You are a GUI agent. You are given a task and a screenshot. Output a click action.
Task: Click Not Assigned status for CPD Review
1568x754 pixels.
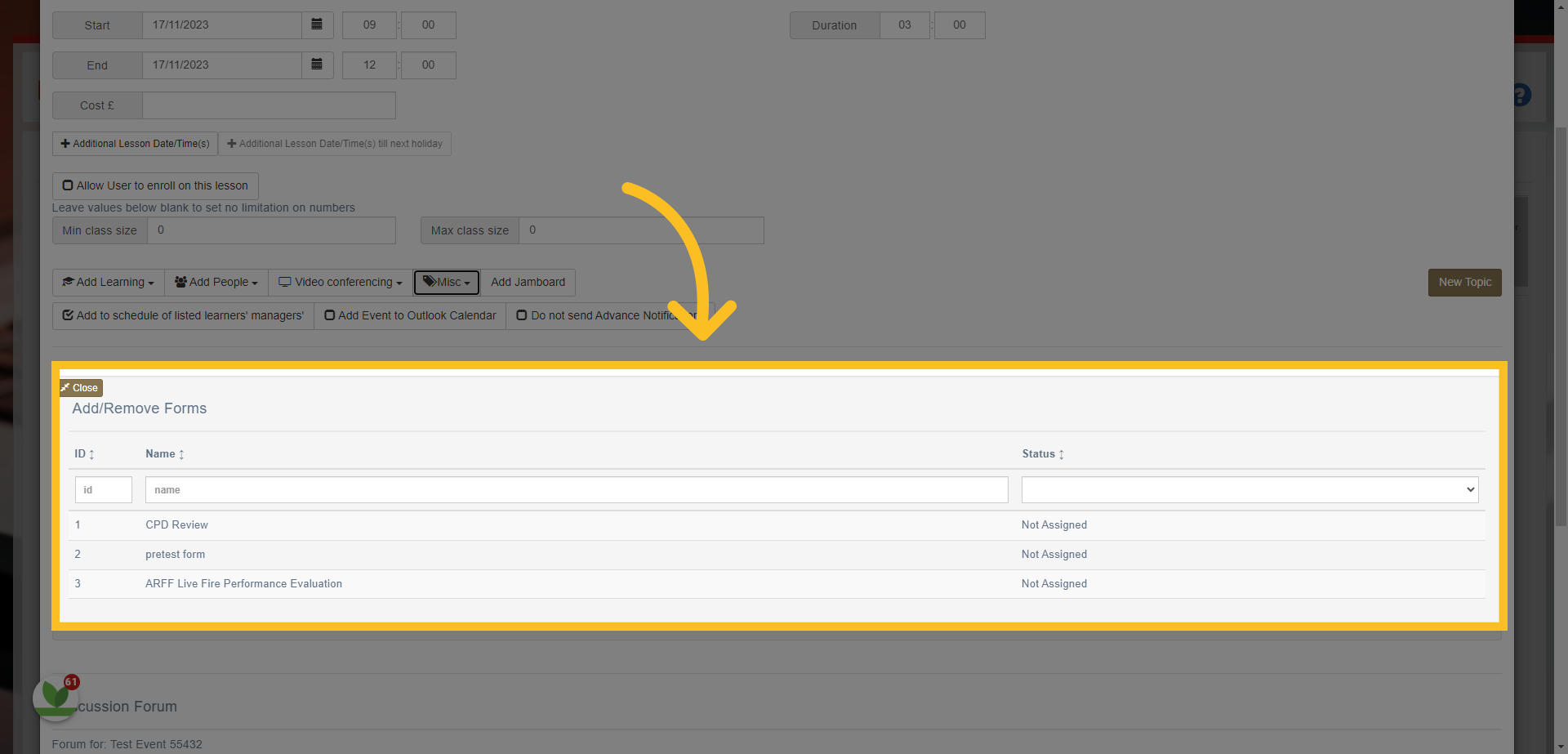(x=1053, y=525)
